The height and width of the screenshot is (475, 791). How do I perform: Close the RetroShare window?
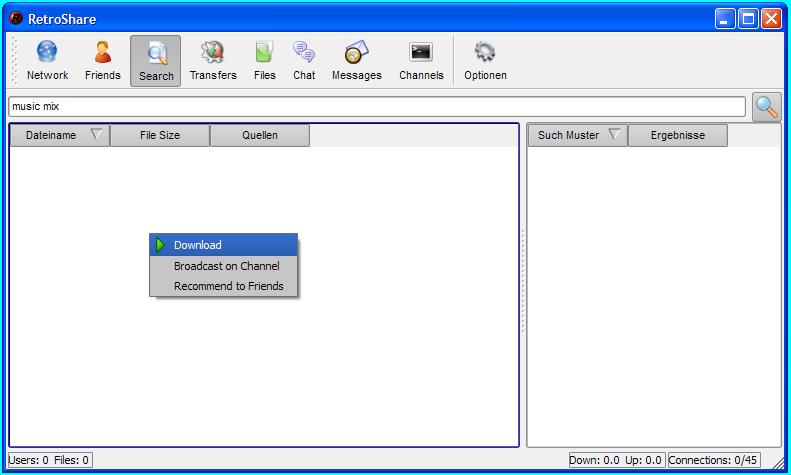771,19
